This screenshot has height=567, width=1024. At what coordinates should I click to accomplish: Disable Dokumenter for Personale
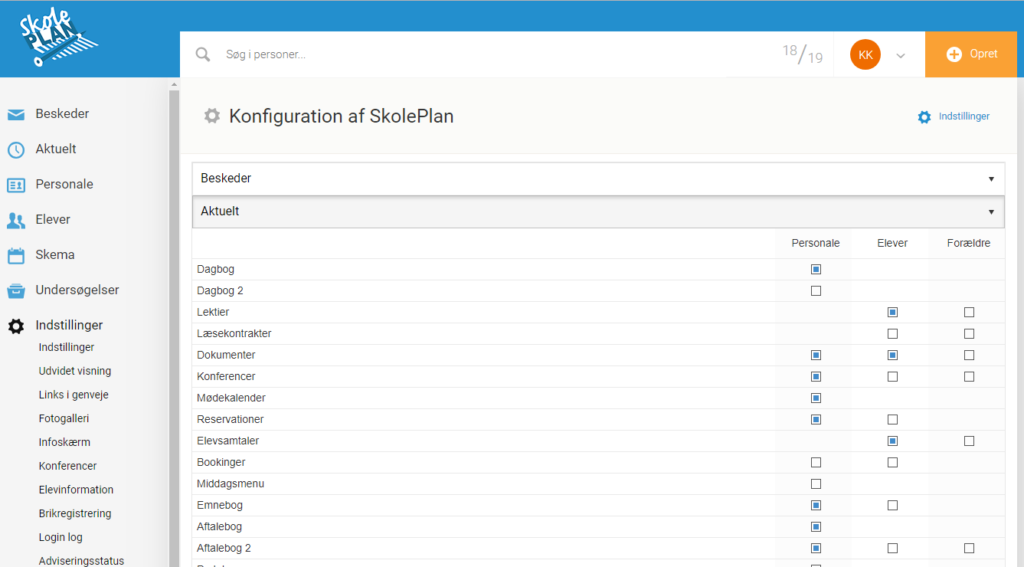click(x=816, y=355)
